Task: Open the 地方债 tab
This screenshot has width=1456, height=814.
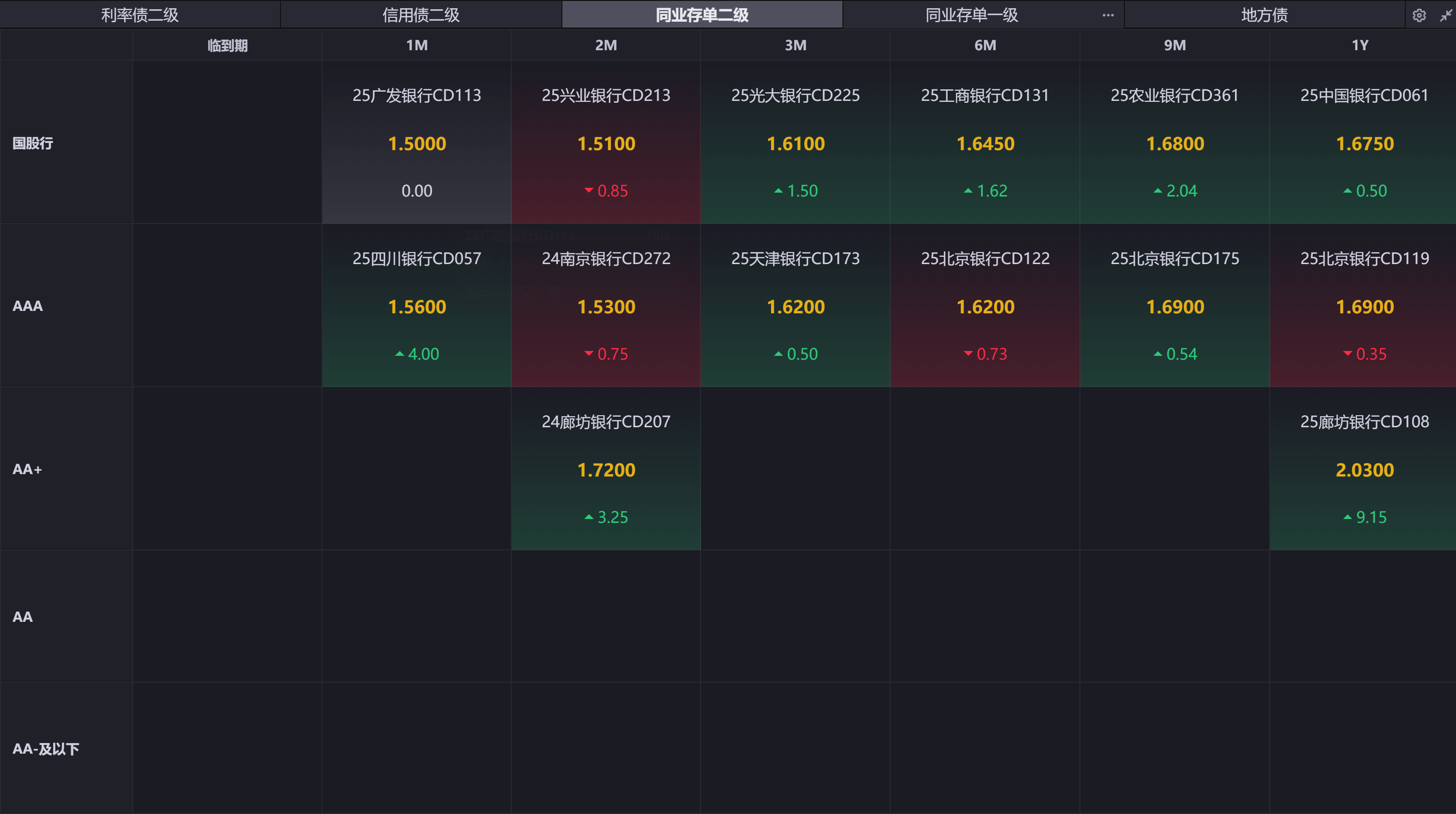Action: (1264, 15)
